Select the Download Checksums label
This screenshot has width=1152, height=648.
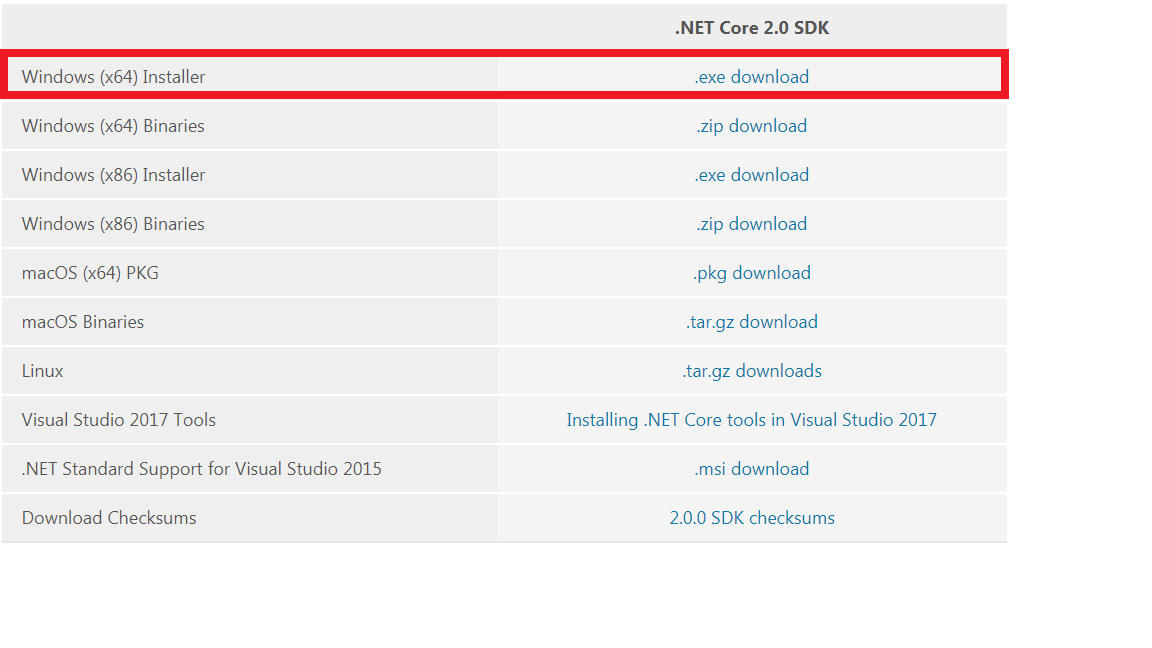(x=109, y=518)
